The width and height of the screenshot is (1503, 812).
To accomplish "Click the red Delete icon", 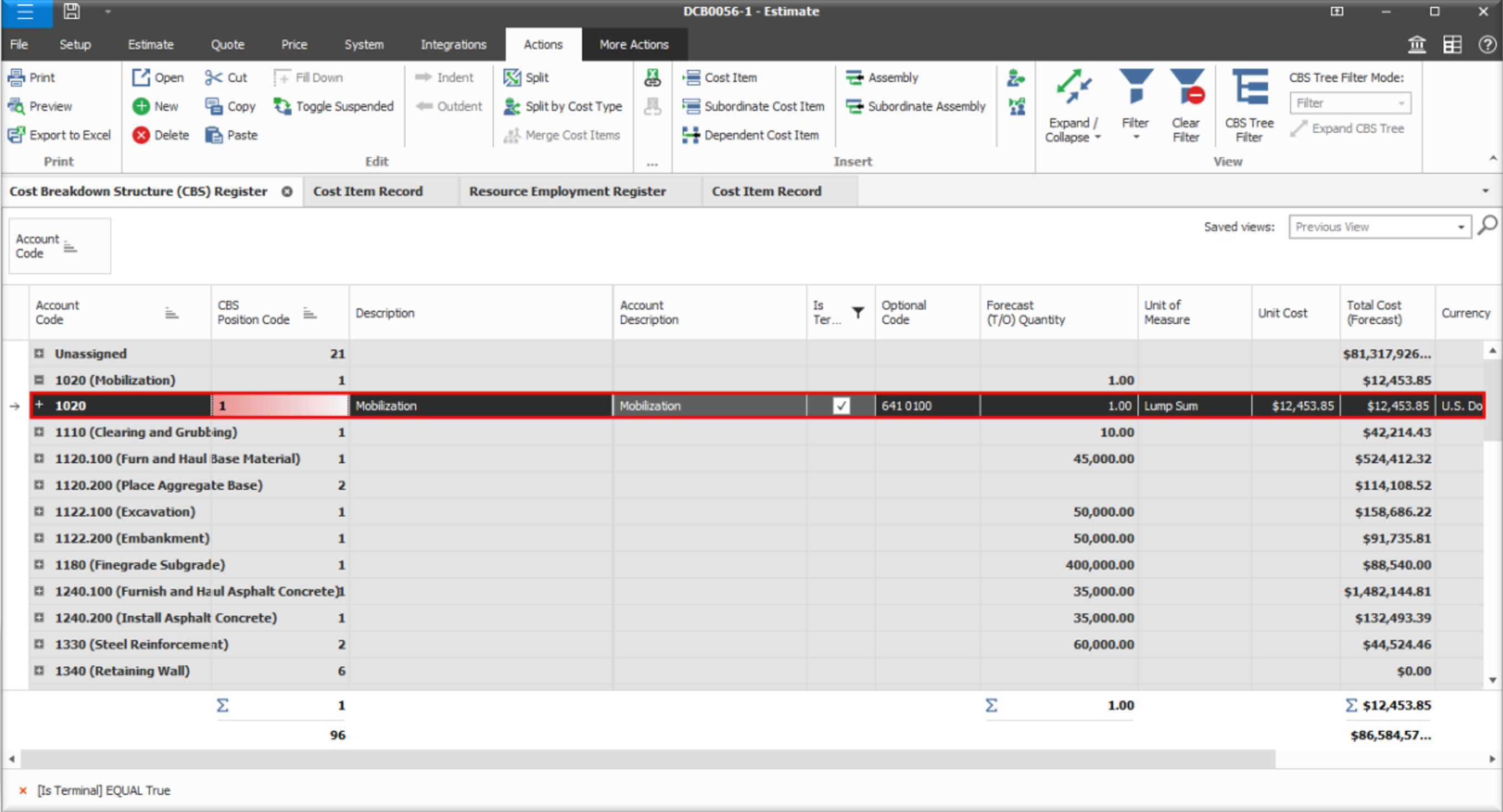I will coord(141,135).
